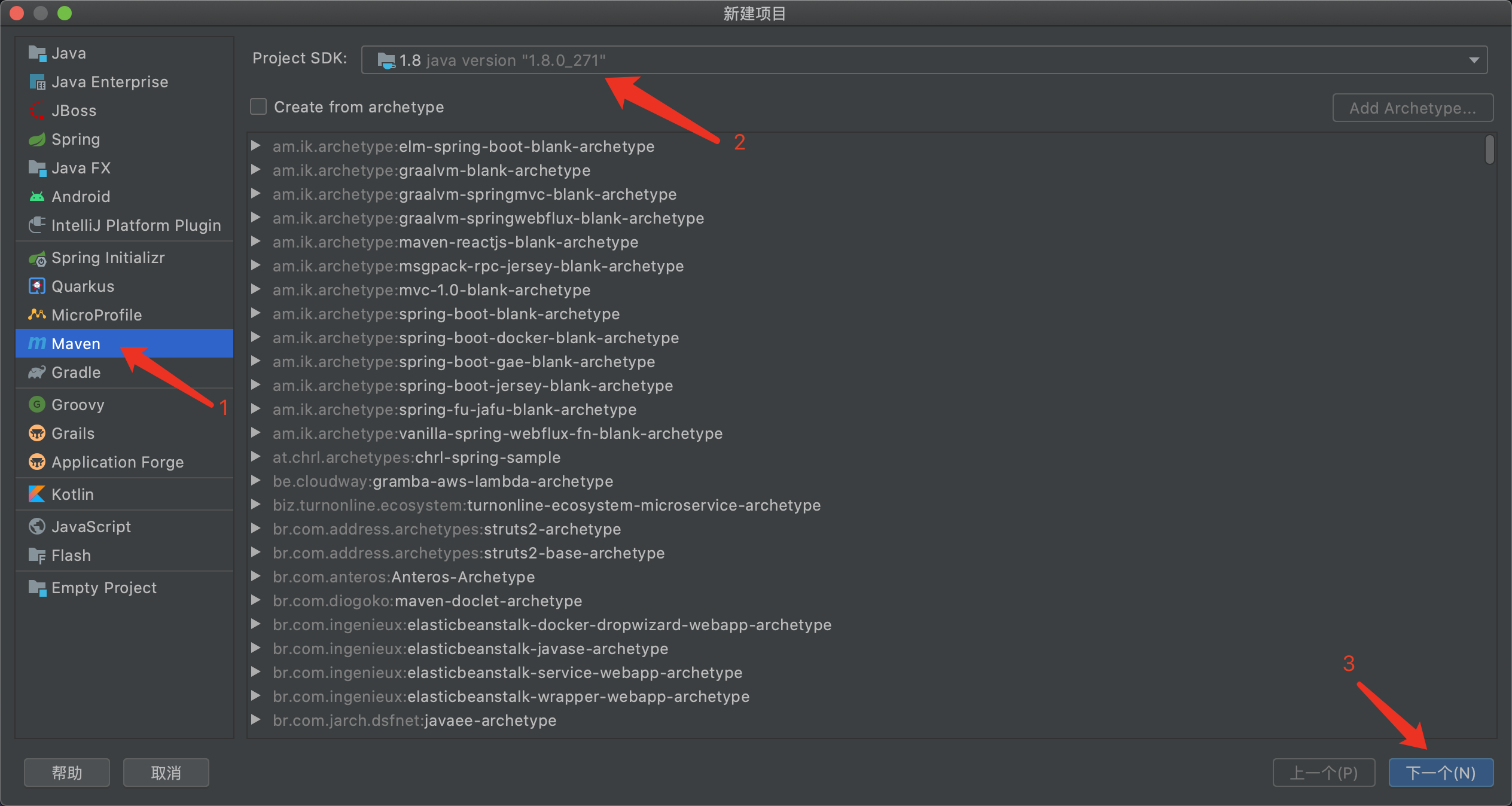Viewport: 1512px width, 806px height.
Task: Select Spring Initializr label in list
Action: point(108,258)
